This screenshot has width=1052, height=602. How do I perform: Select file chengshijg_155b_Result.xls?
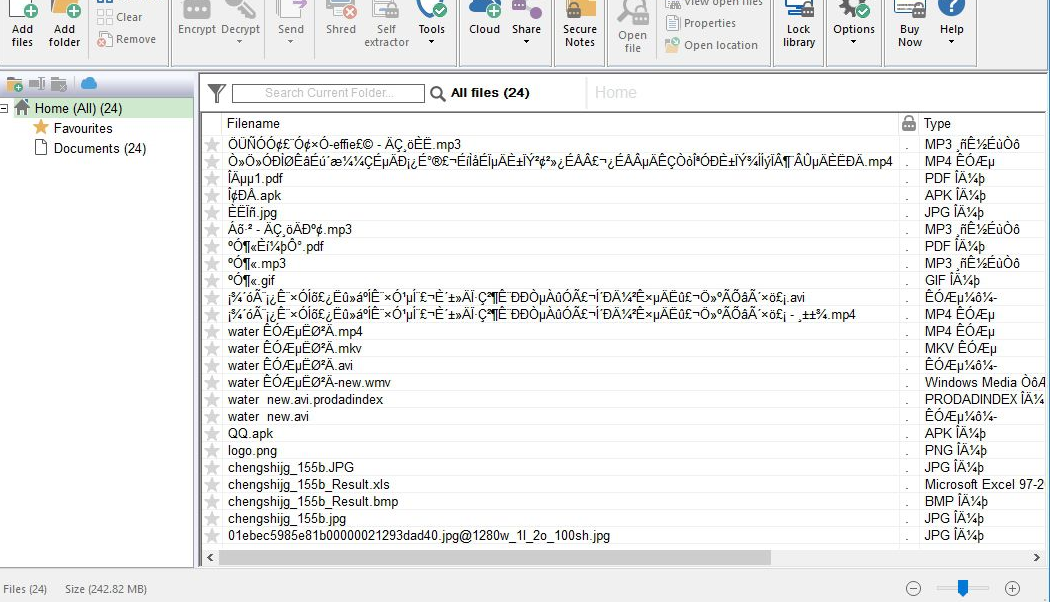309,485
